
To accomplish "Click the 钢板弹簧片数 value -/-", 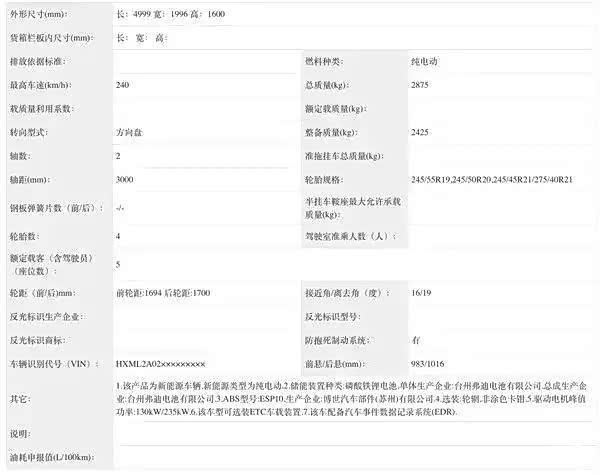I will coord(120,207).
